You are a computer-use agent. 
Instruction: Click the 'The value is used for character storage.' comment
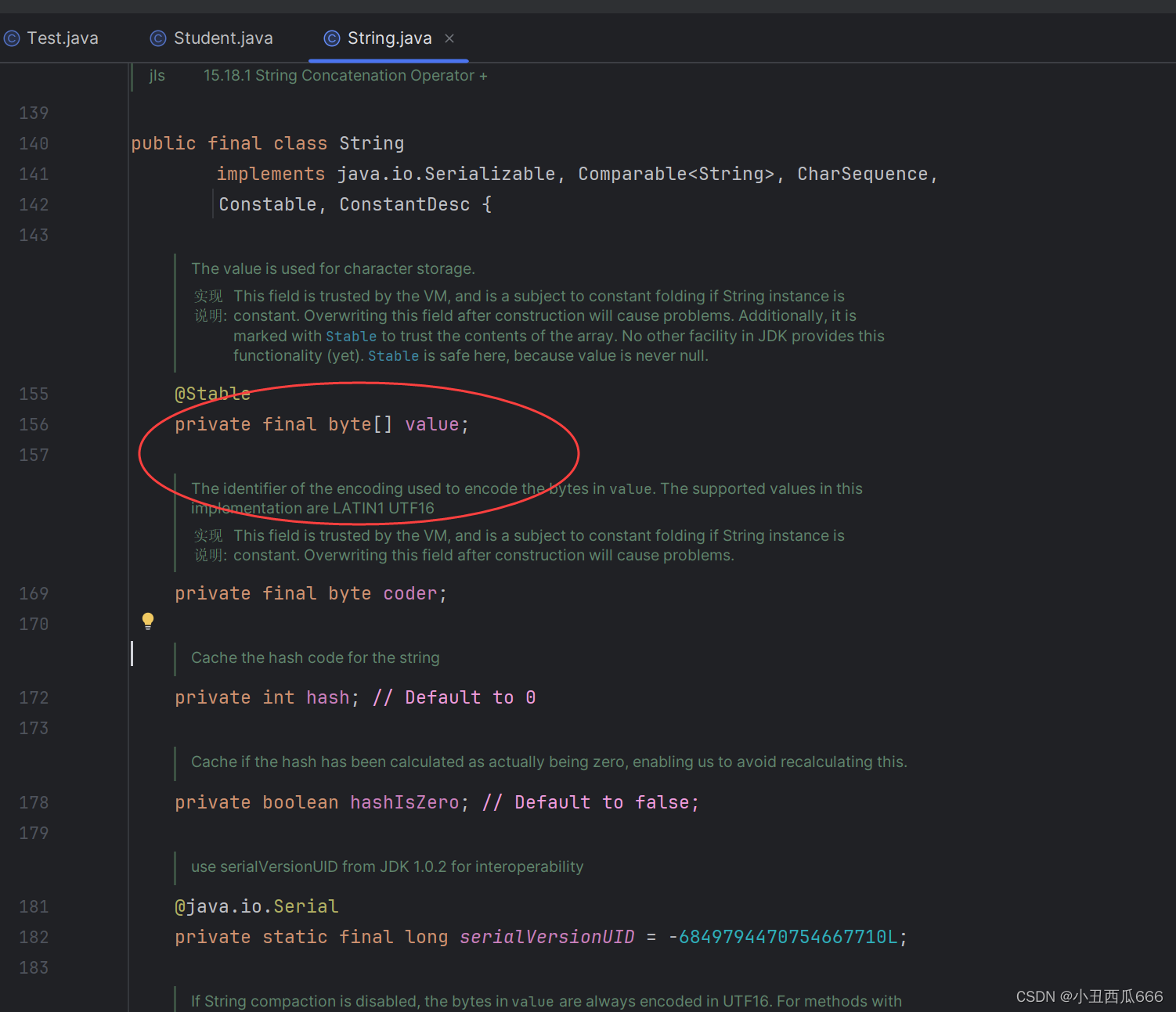[333, 269]
